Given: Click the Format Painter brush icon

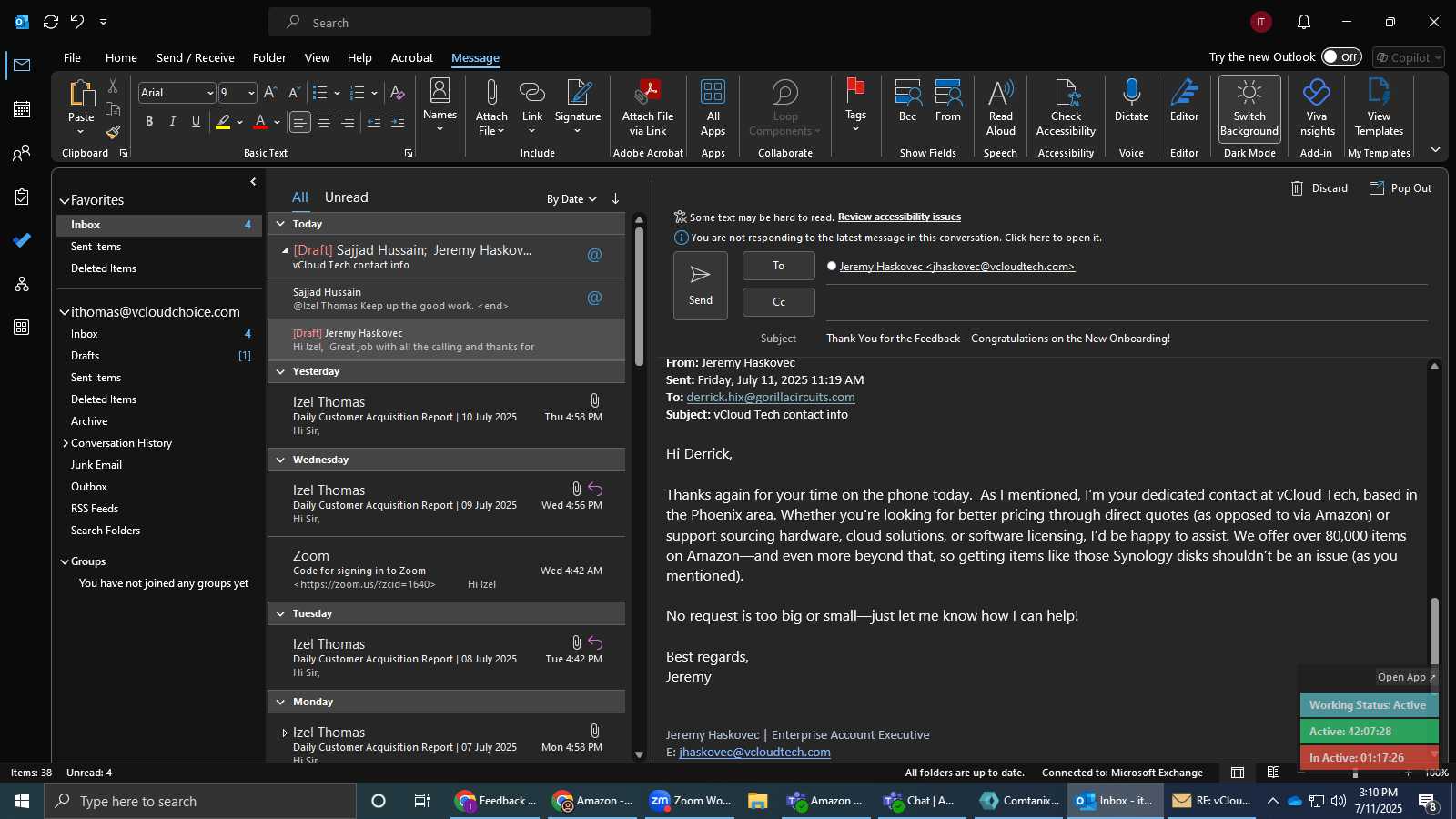Looking at the screenshot, I should point(113,132).
